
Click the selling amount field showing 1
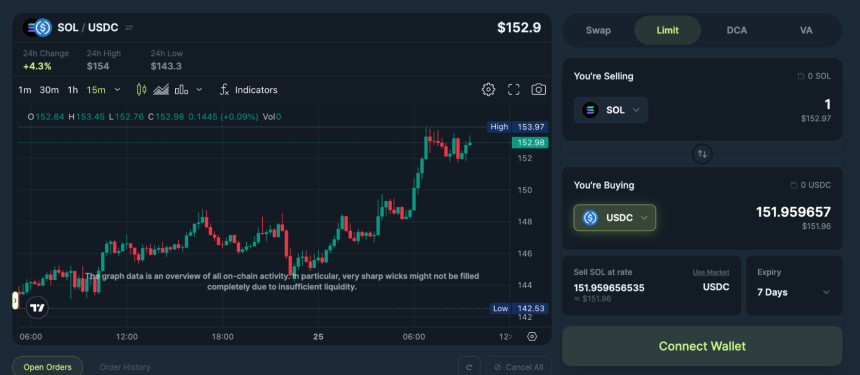point(827,104)
